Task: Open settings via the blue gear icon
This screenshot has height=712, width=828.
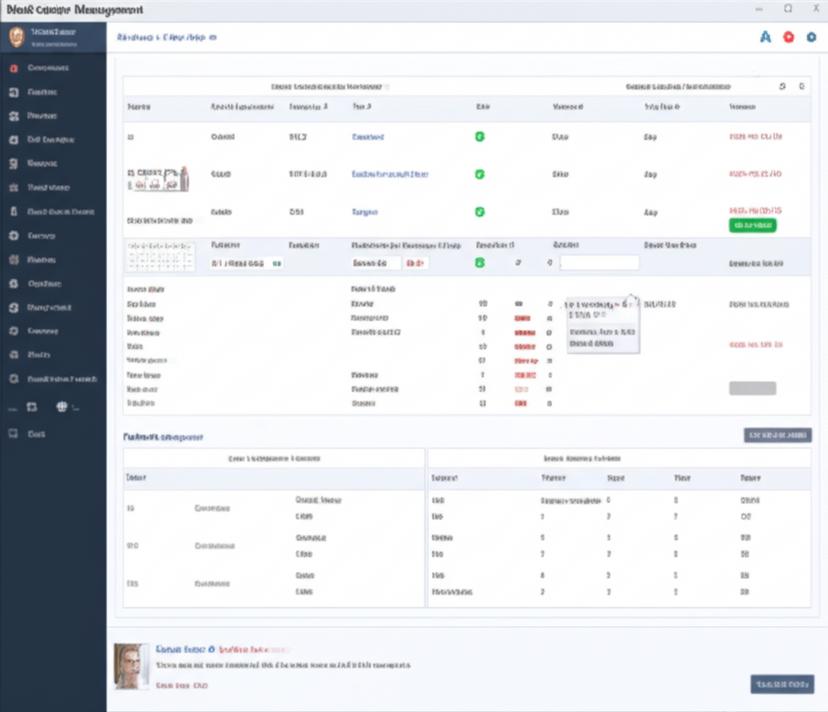Action: [811, 37]
